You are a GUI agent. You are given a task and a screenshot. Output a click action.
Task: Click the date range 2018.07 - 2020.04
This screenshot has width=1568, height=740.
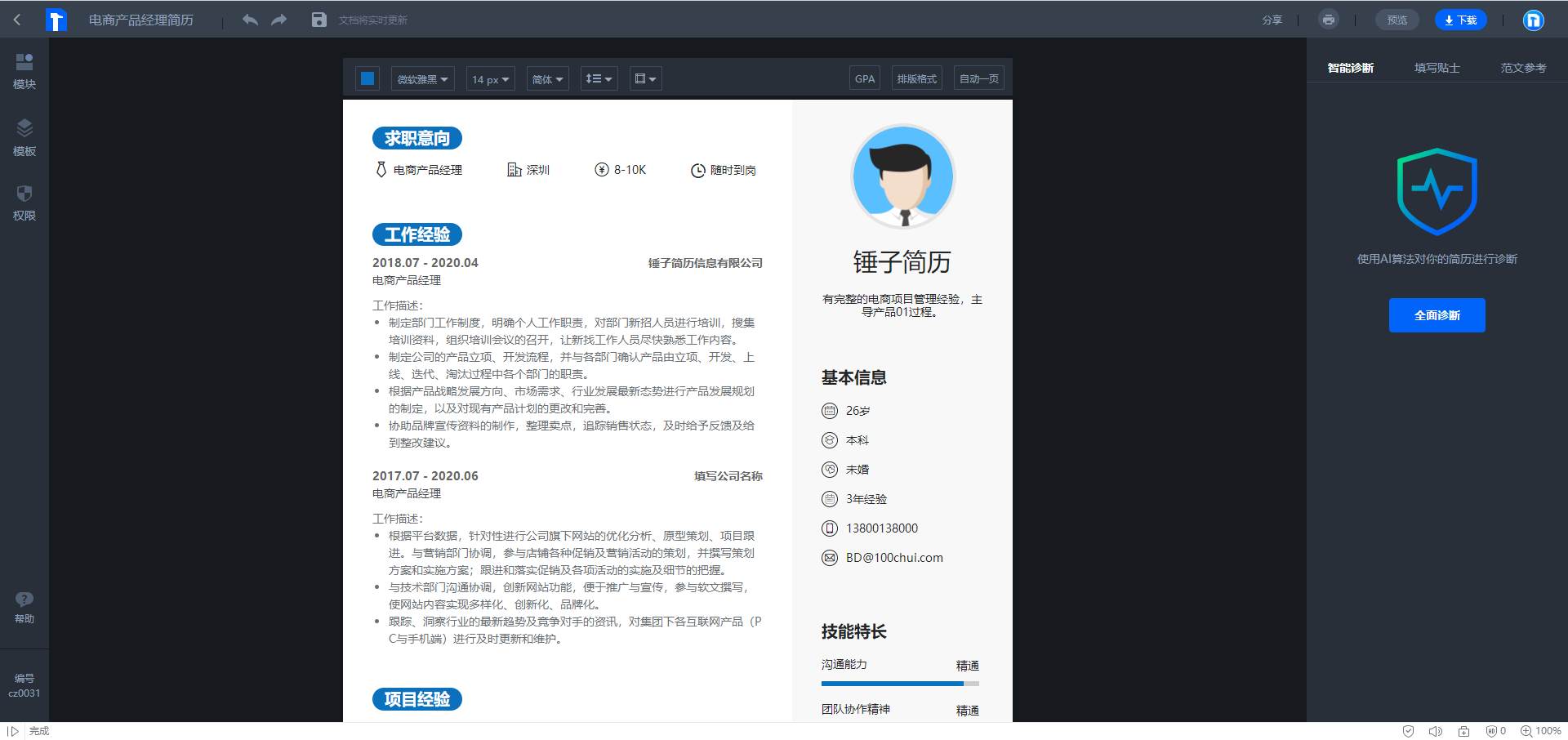point(425,263)
